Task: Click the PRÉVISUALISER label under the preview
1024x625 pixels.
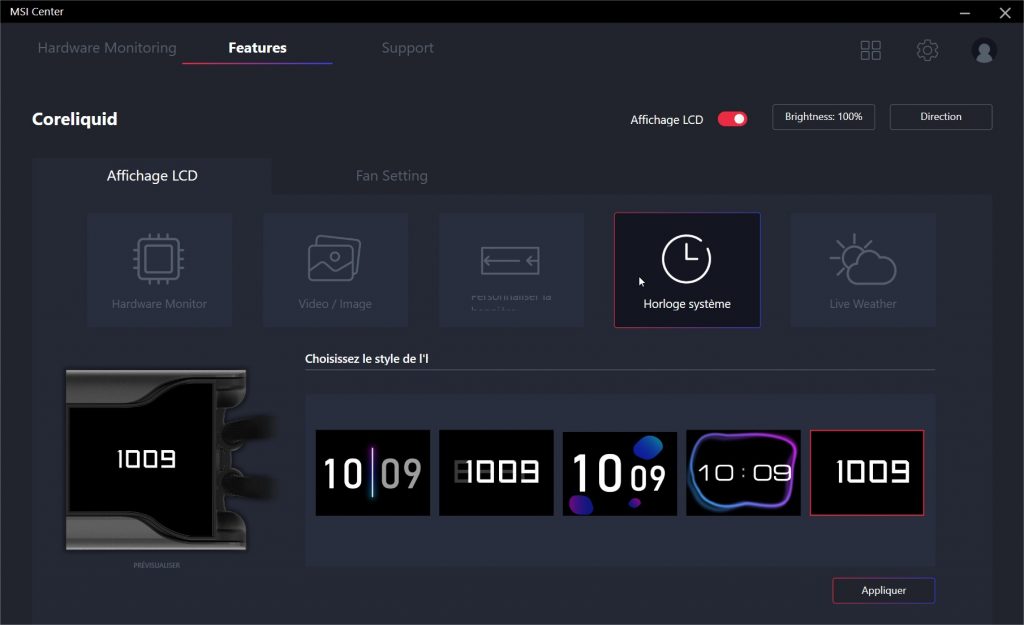Action: point(157,565)
